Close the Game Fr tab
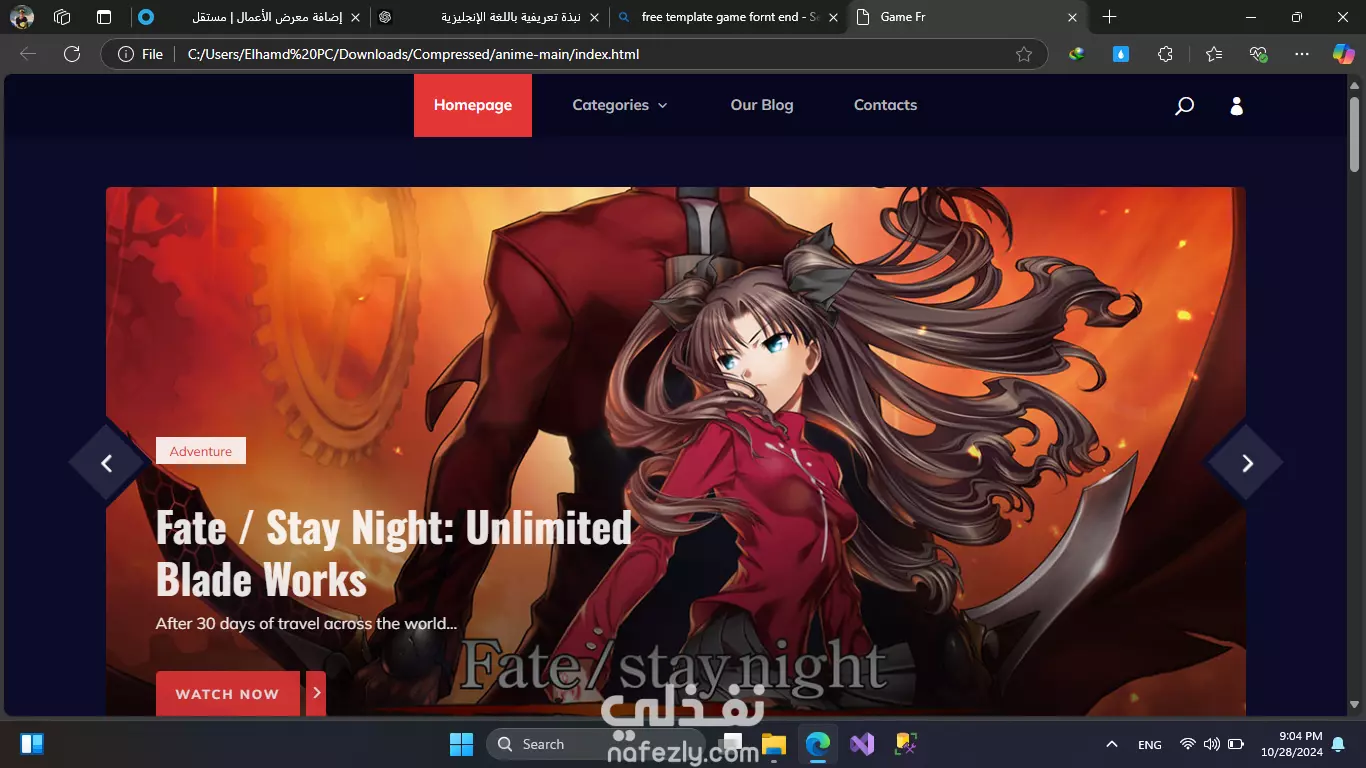This screenshot has height=768, width=1366. pyautogui.click(x=1072, y=17)
